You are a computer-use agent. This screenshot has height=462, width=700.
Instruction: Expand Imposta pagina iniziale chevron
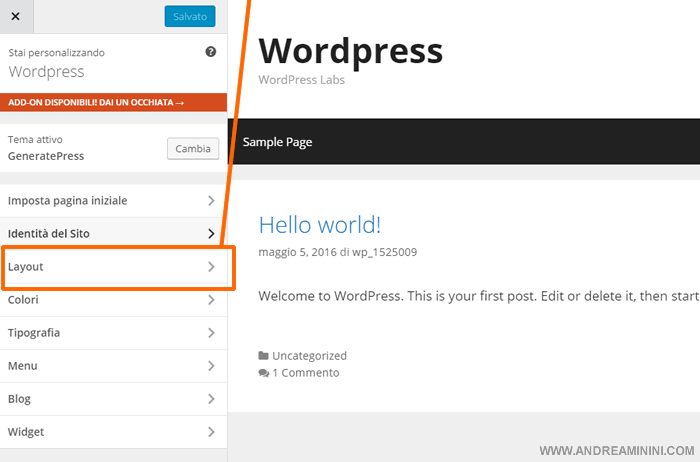coord(211,201)
